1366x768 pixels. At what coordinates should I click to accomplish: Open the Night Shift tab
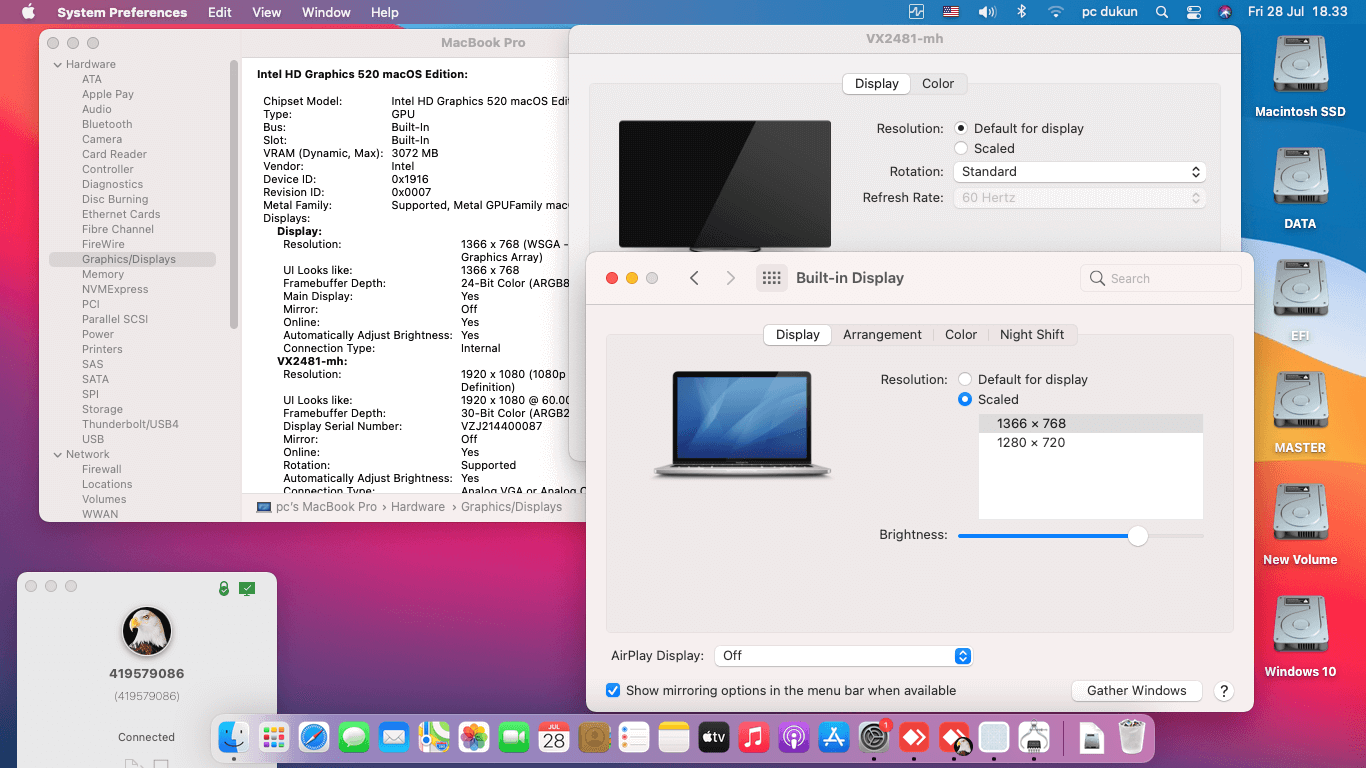[1032, 335]
